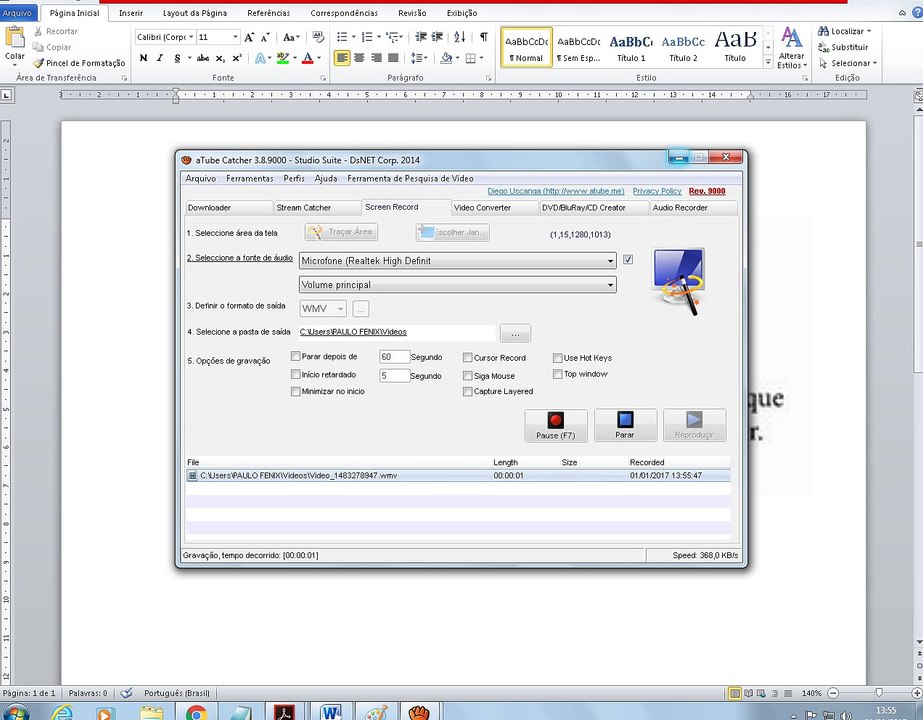This screenshot has width=923, height=720.
Task: Click the output folder browse ... button
Action: click(x=515, y=333)
